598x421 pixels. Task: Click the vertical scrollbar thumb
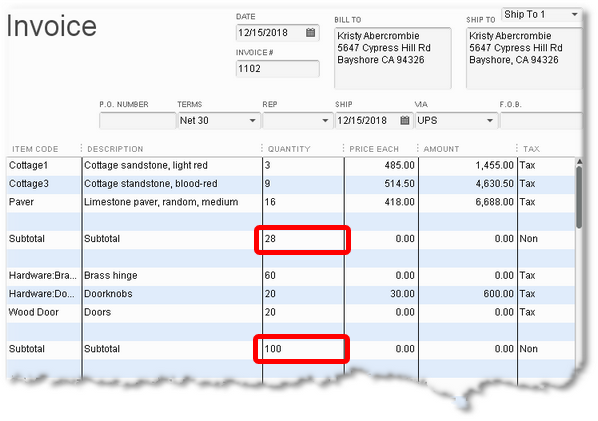coord(579,197)
